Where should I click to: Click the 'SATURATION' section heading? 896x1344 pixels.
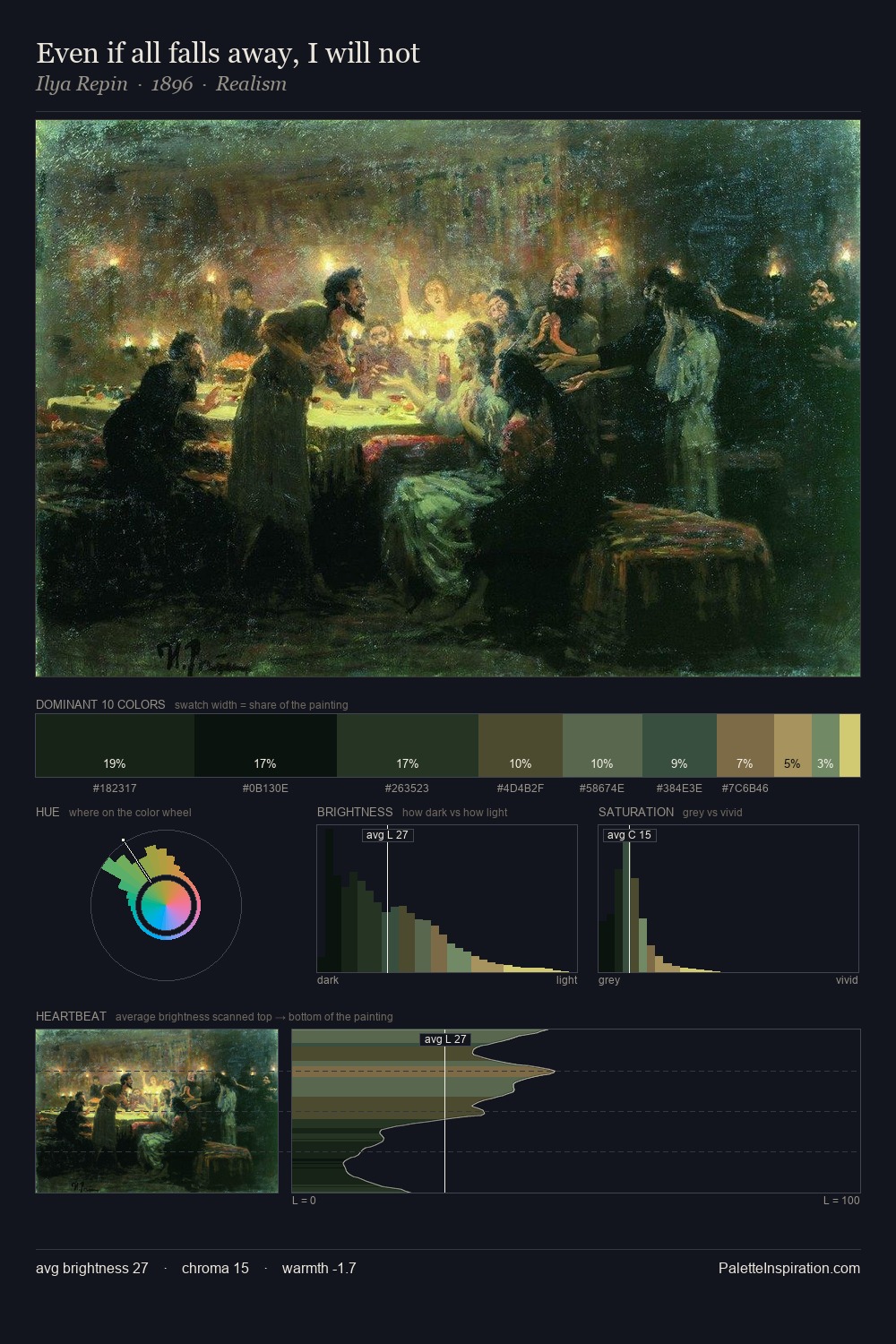click(636, 812)
